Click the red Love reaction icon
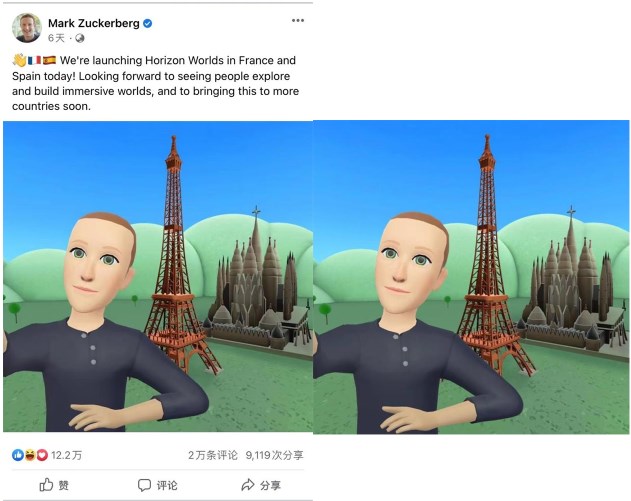Viewport: 631px width, 501px height. (42, 455)
